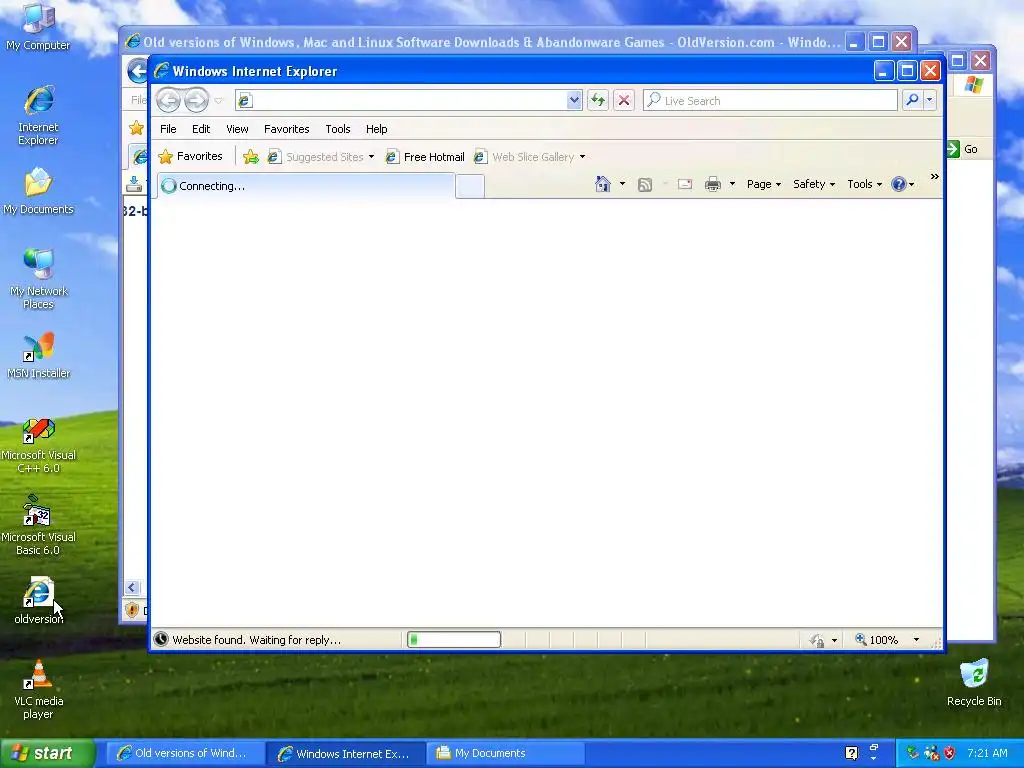Select Recycle Bin desktop icon
Image resolution: width=1024 pixels, height=768 pixels.
pos(974,683)
